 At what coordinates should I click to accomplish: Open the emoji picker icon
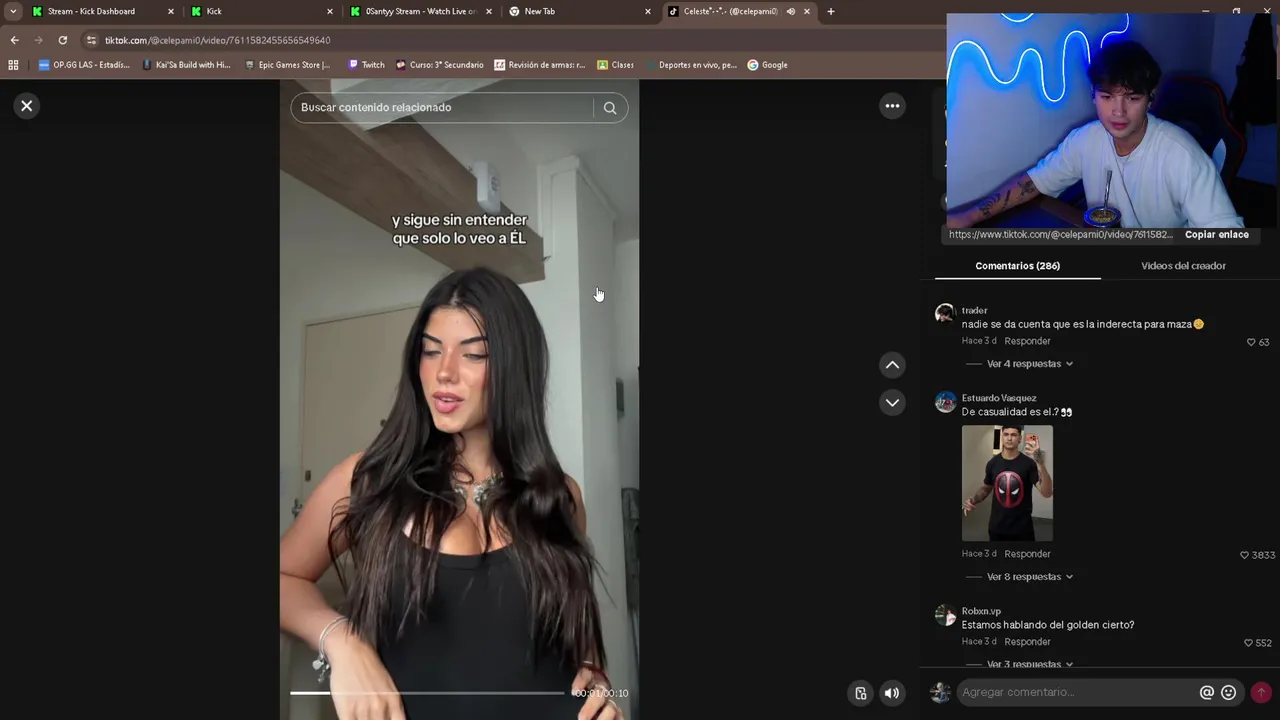1229,692
